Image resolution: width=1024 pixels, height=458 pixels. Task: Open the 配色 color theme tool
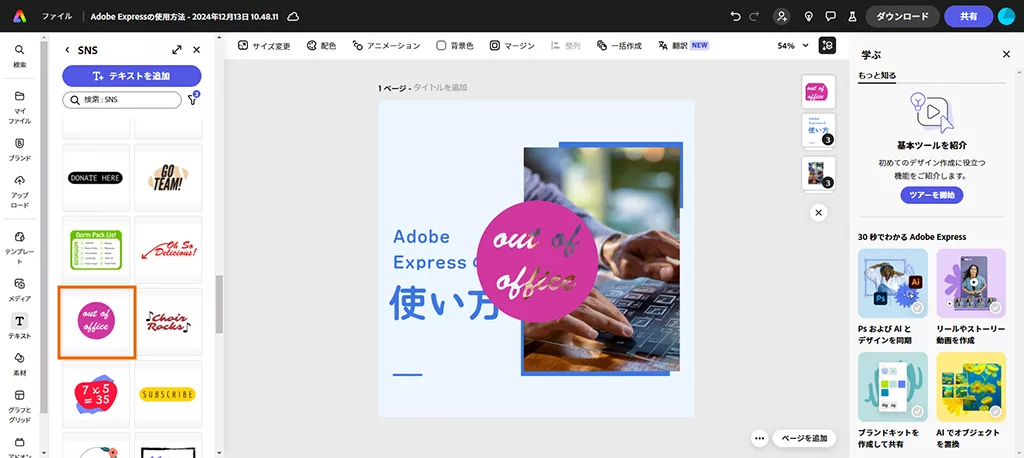tap(321, 46)
